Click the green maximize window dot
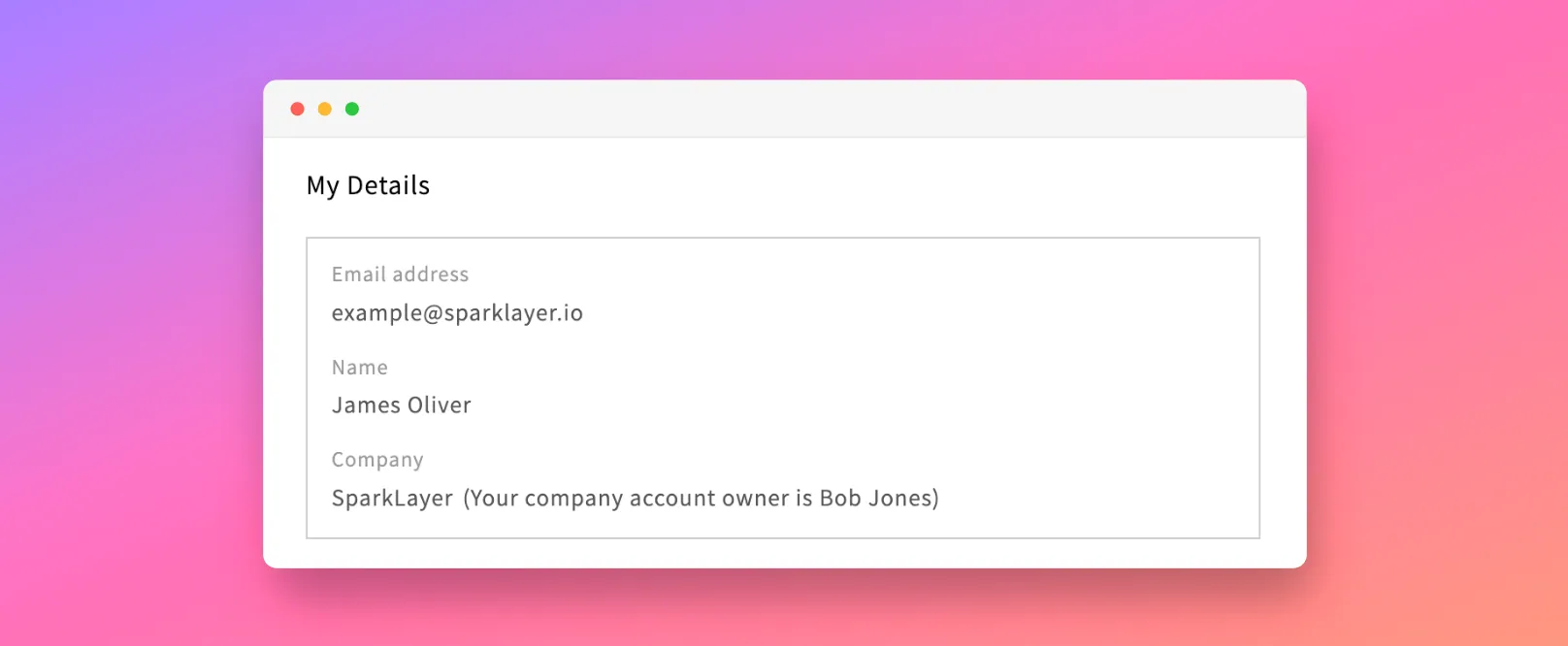 (352, 109)
